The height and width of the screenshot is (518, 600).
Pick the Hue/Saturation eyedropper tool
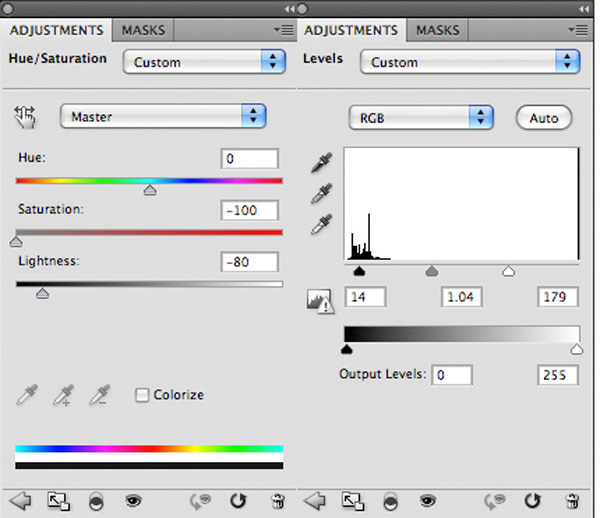point(27,395)
